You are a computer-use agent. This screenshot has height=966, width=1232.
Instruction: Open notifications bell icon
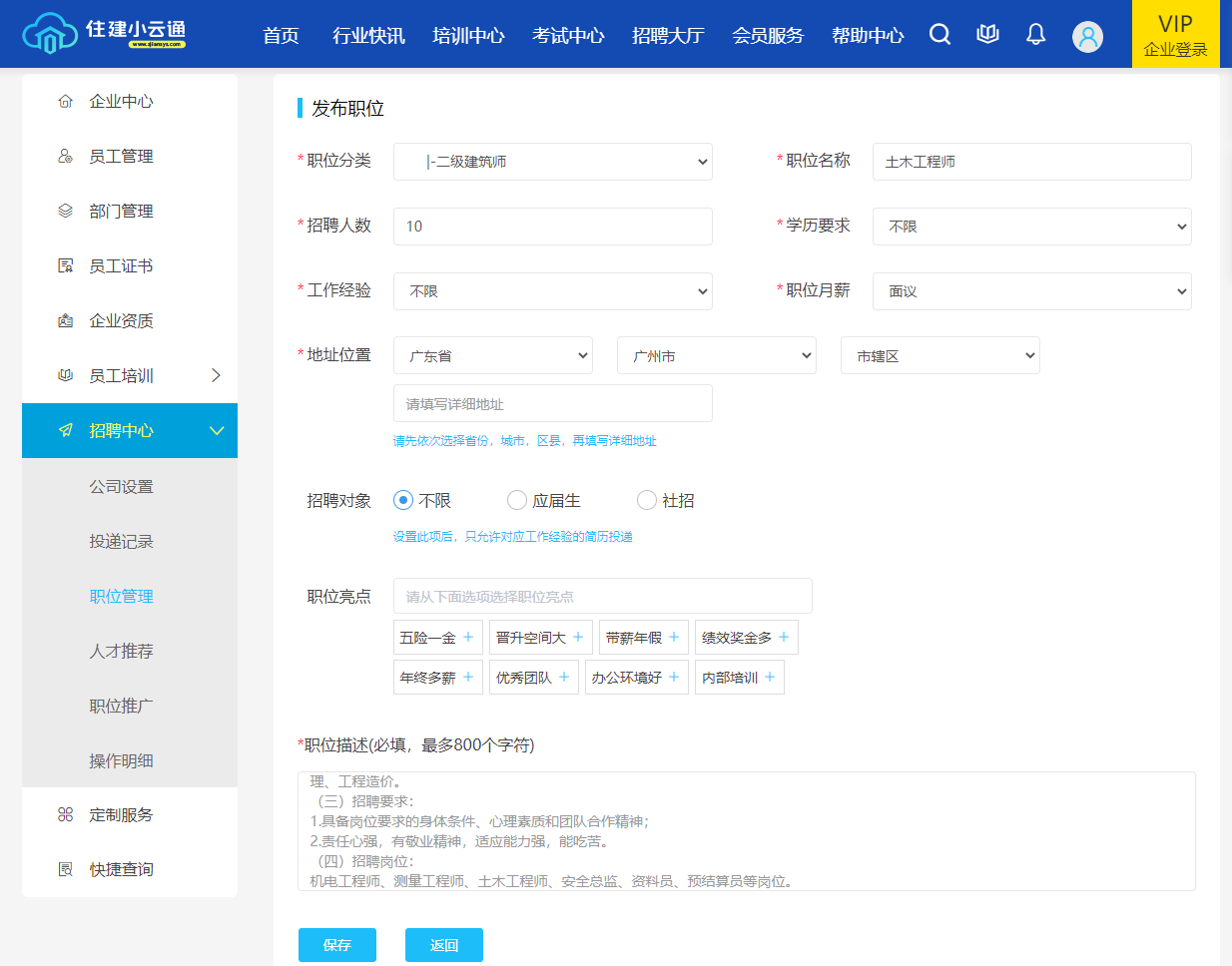coord(1035,35)
